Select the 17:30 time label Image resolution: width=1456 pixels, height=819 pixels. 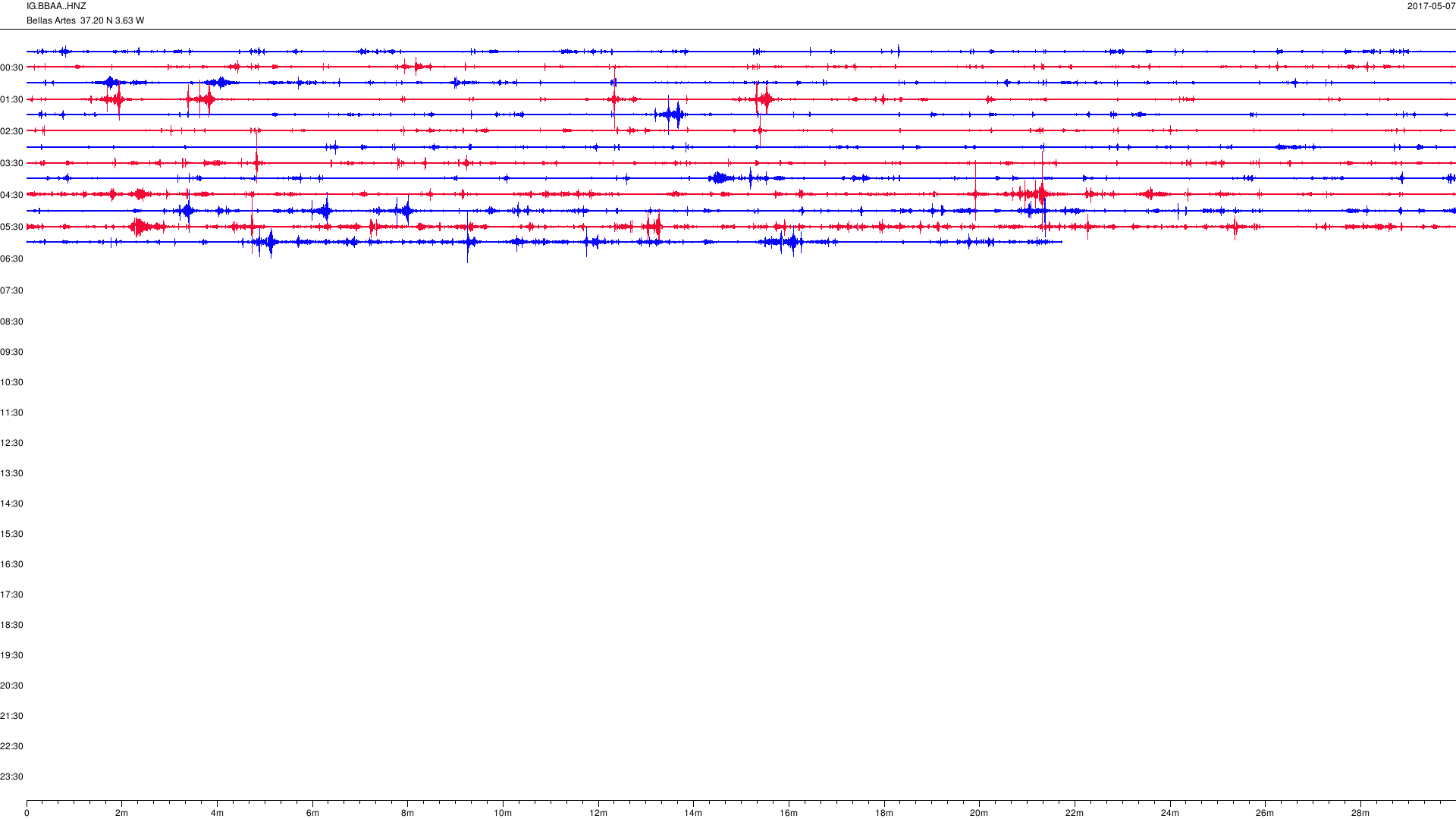[x=11, y=595]
